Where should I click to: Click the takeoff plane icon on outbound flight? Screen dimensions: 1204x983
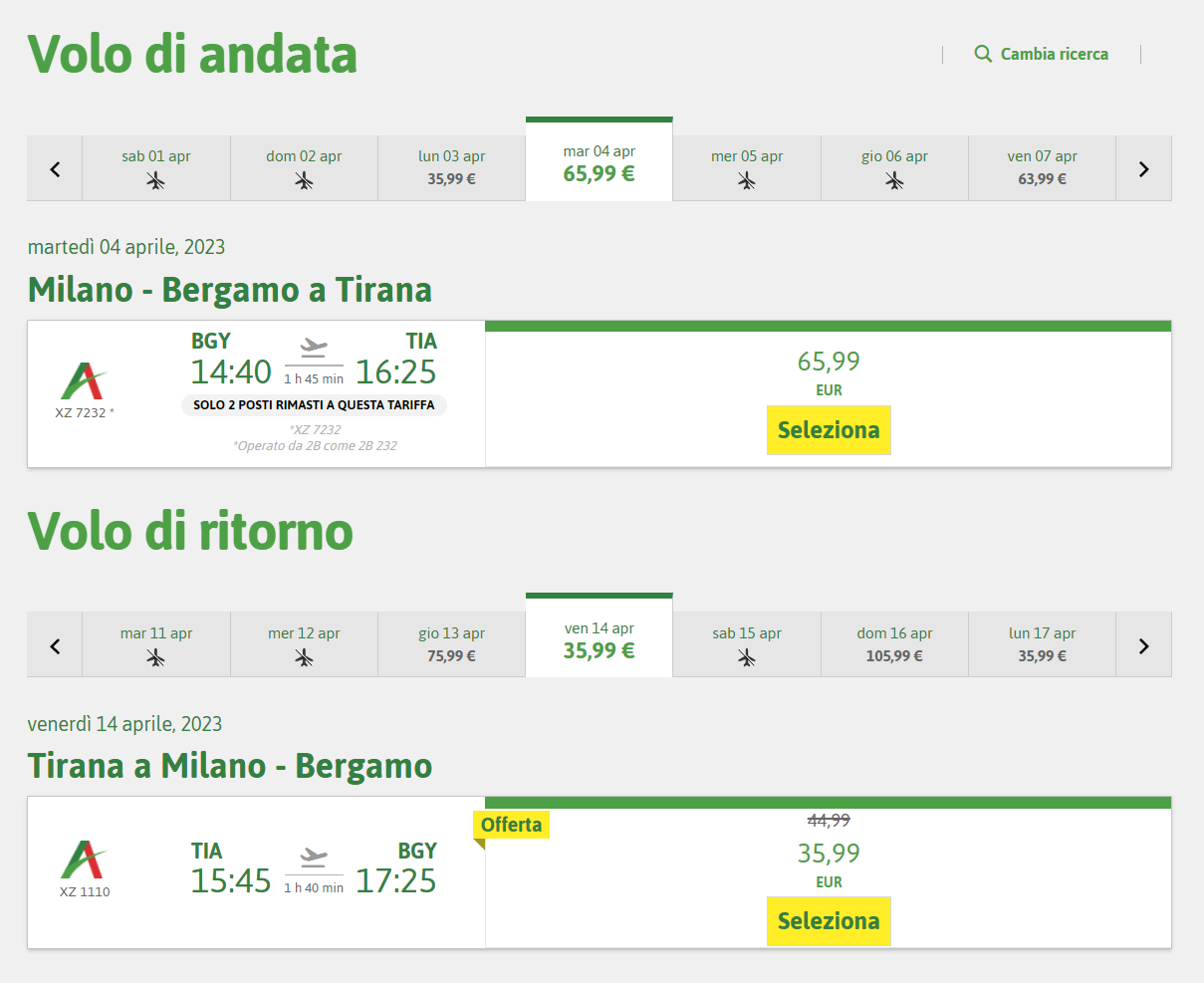coord(314,347)
